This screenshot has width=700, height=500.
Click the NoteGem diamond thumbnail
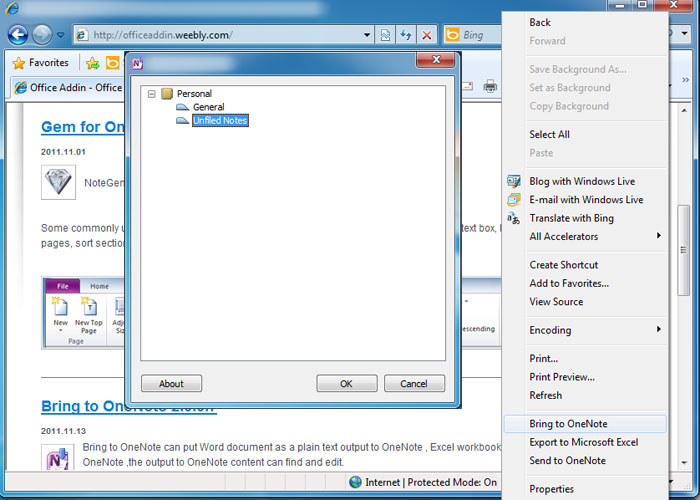[x=58, y=182]
